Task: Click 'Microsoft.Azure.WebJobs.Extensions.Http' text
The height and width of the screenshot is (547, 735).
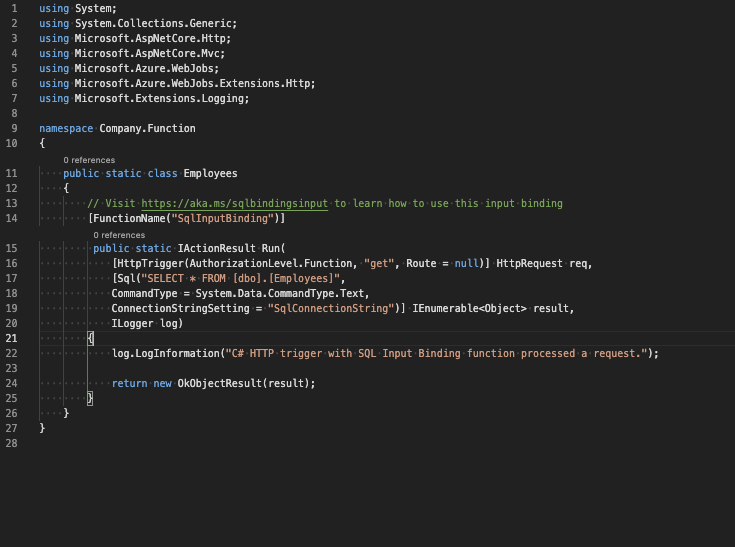Action: point(192,83)
